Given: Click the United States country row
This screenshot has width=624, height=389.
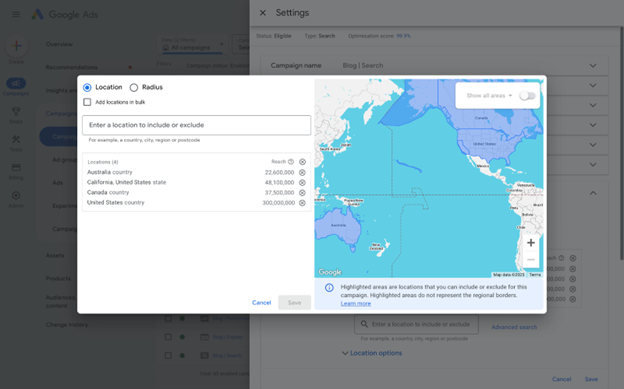Looking at the screenshot, I should coord(196,203).
